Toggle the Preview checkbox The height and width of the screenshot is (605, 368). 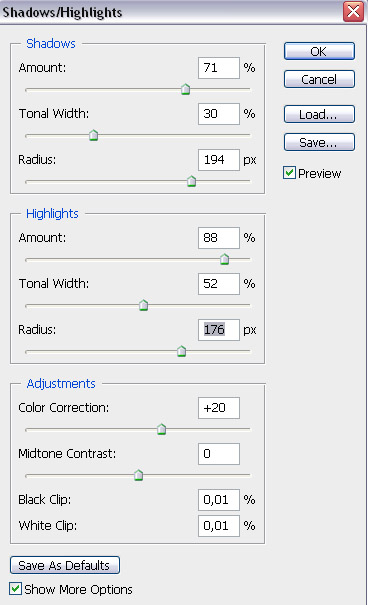pyautogui.click(x=289, y=173)
